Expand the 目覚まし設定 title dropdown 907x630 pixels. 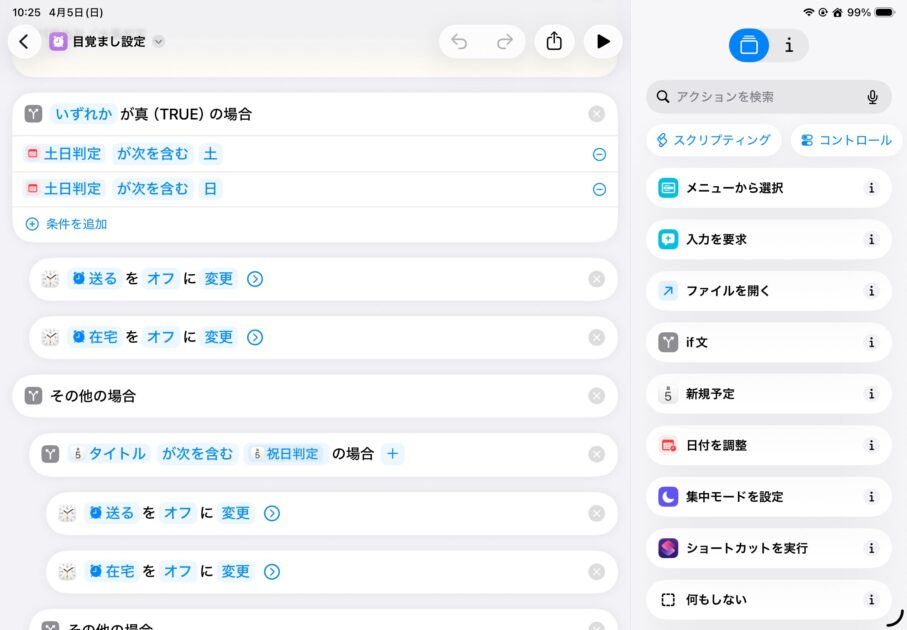click(158, 42)
